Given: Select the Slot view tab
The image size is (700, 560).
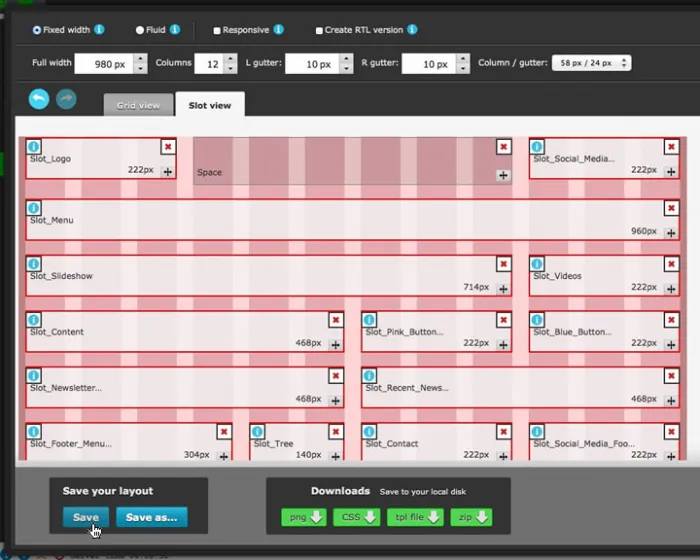Looking at the screenshot, I should click(x=210, y=105).
